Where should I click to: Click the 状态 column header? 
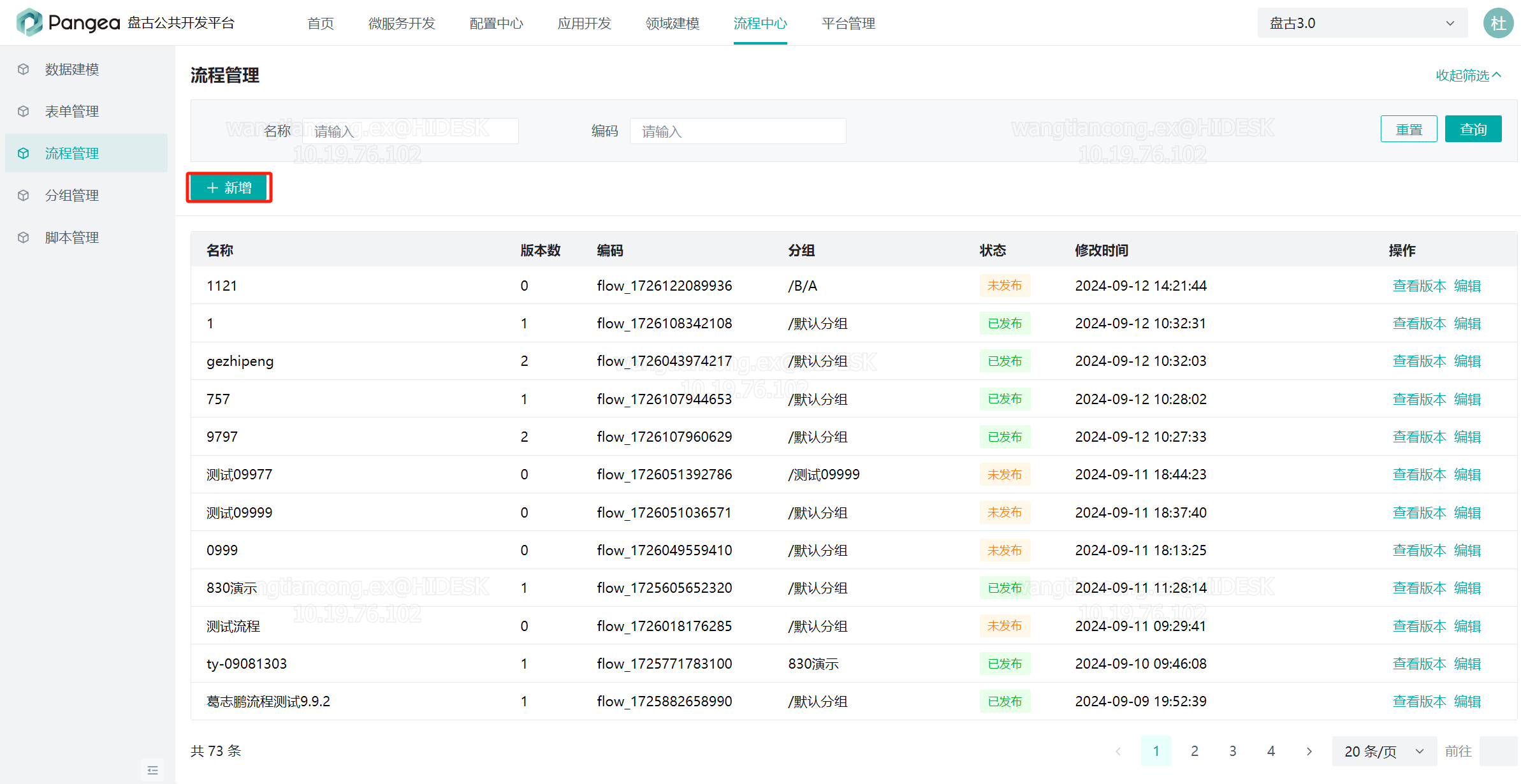pos(993,250)
